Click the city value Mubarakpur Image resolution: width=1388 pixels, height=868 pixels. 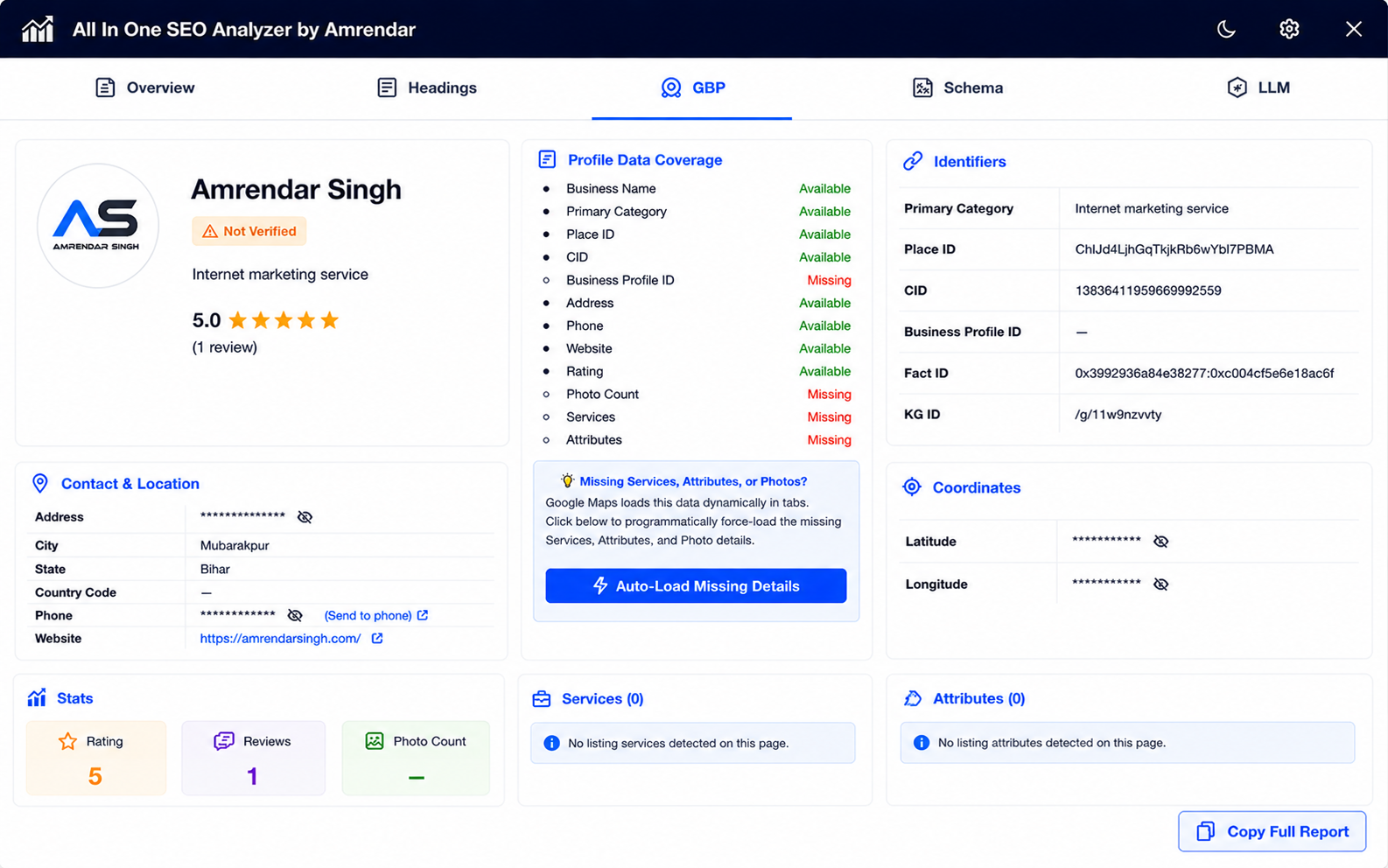pos(235,545)
